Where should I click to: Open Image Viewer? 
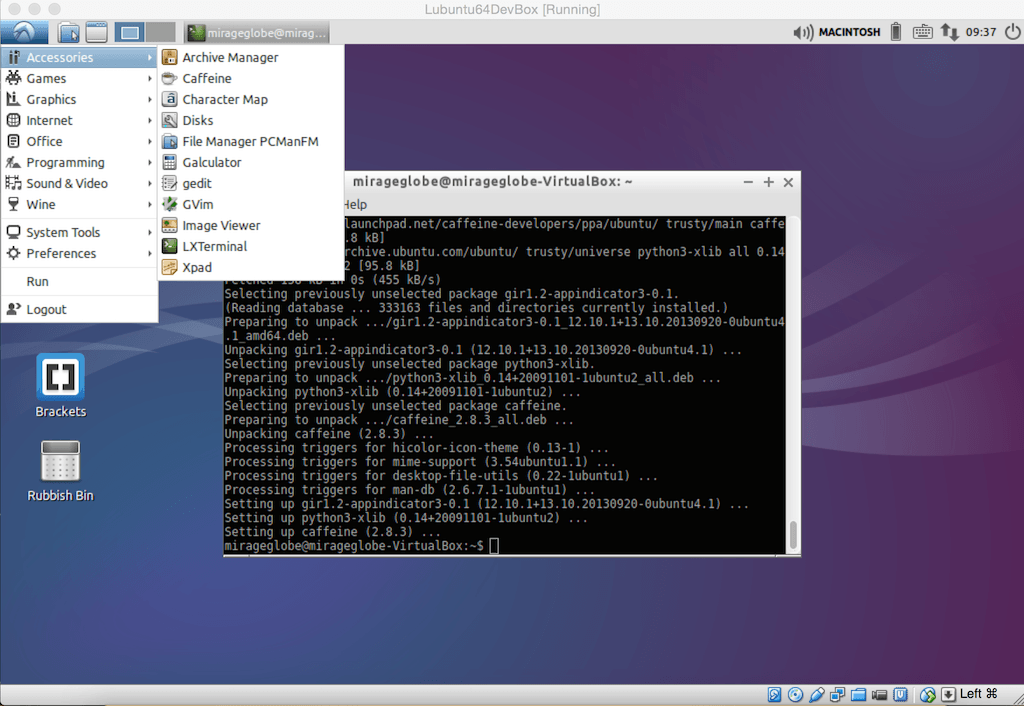(251, 225)
